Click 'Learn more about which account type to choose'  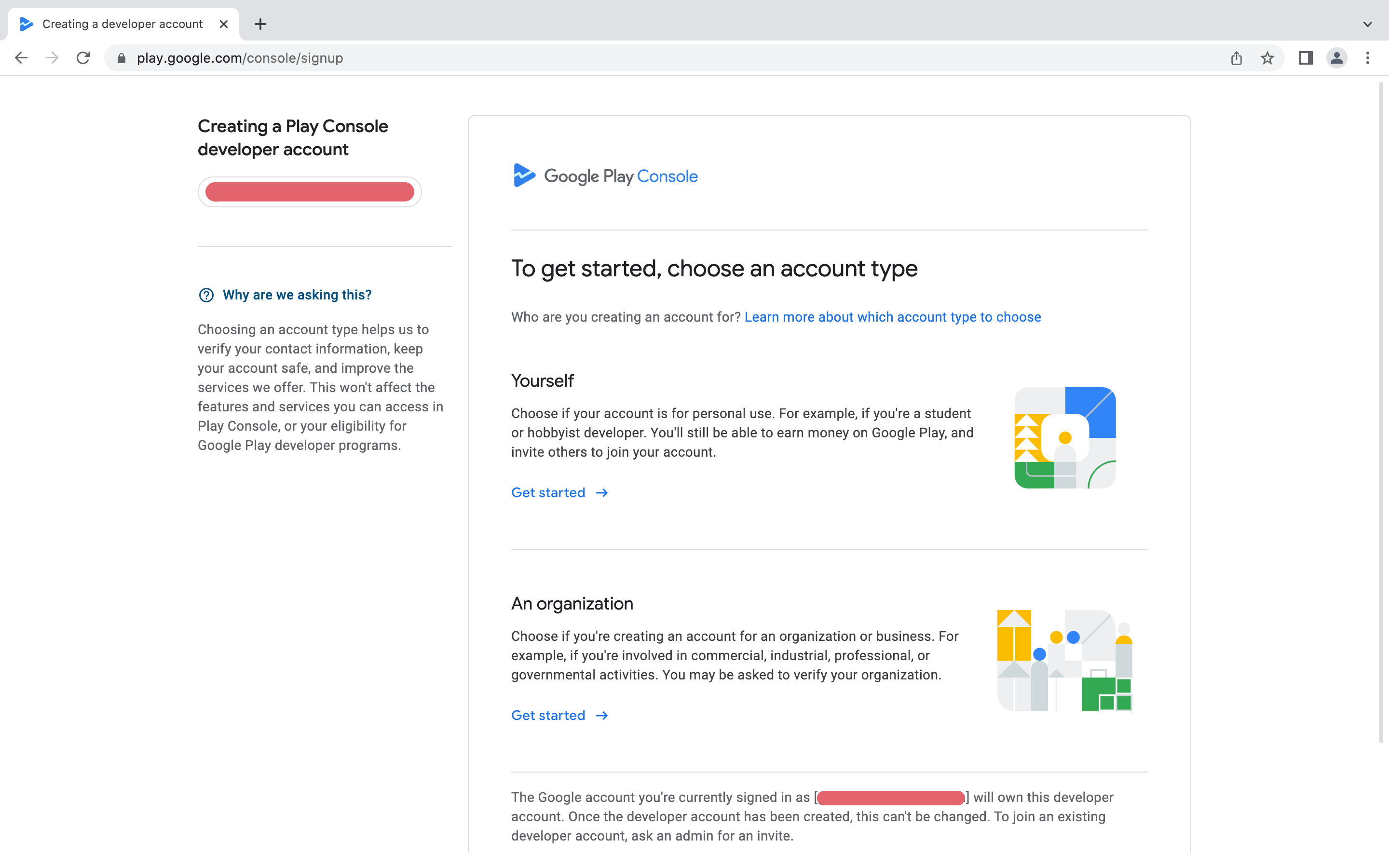coord(893,316)
